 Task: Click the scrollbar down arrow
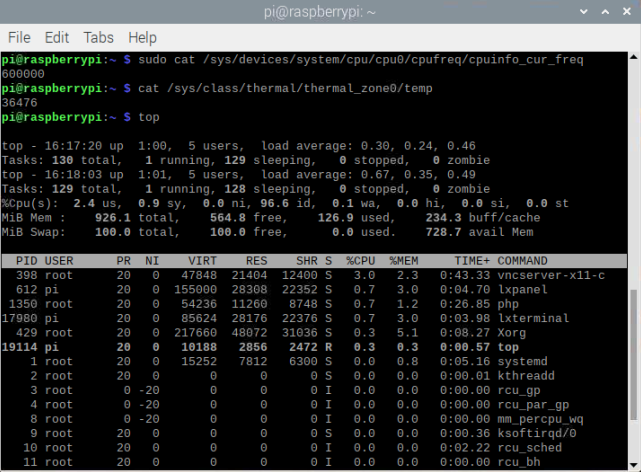[x=634, y=465]
